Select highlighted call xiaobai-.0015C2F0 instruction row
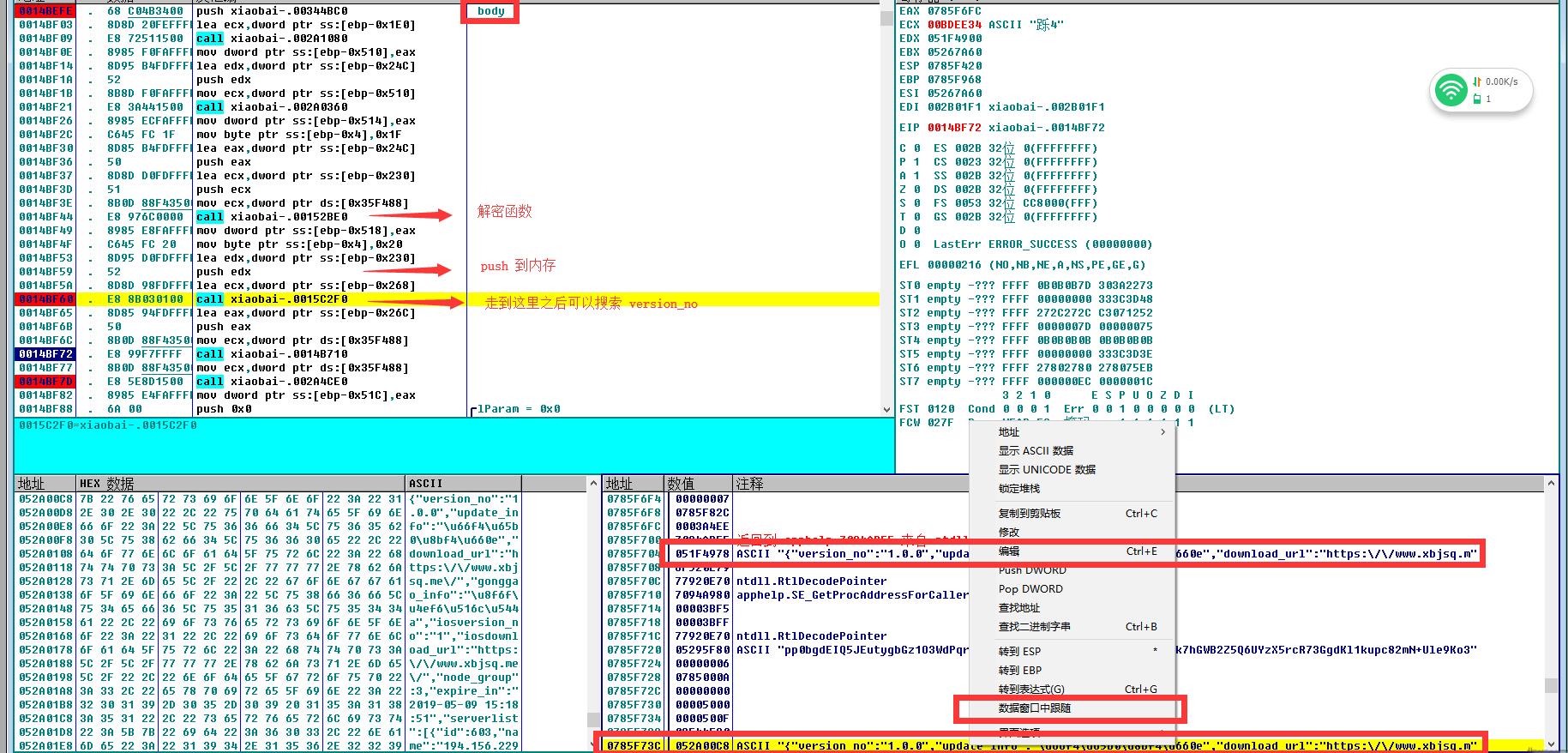The image size is (1568, 753). coord(448,299)
